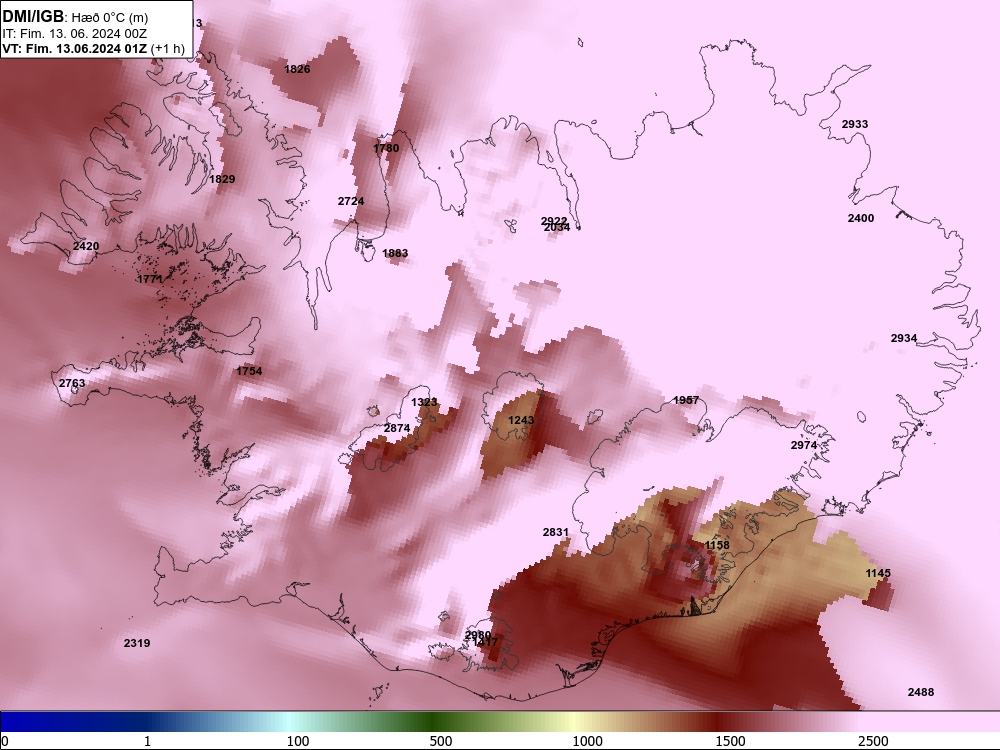Viewport: 1000px width, 750px height.
Task: Pick the 1771 value label
Action: point(150,279)
